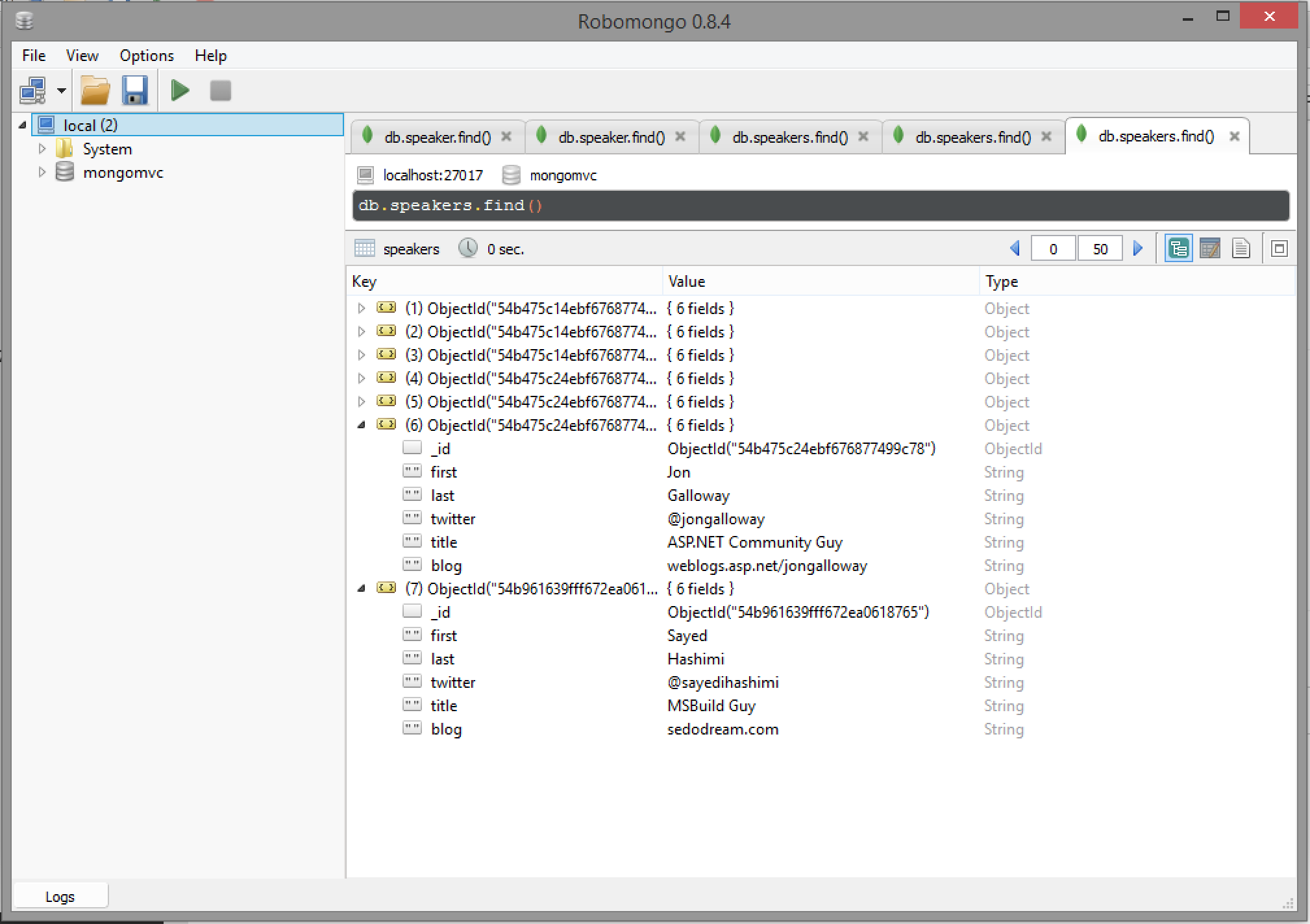
Task: Click the Key column header
Action: (x=504, y=281)
